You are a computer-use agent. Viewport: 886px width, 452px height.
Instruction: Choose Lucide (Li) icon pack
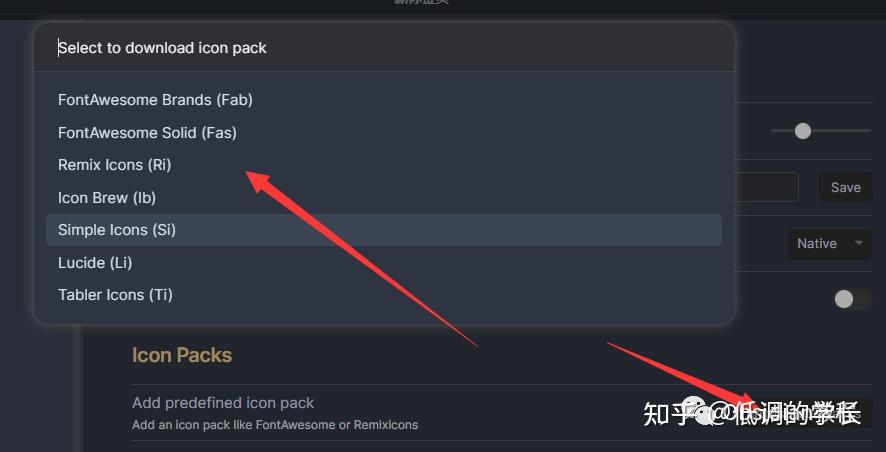point(95,262)
